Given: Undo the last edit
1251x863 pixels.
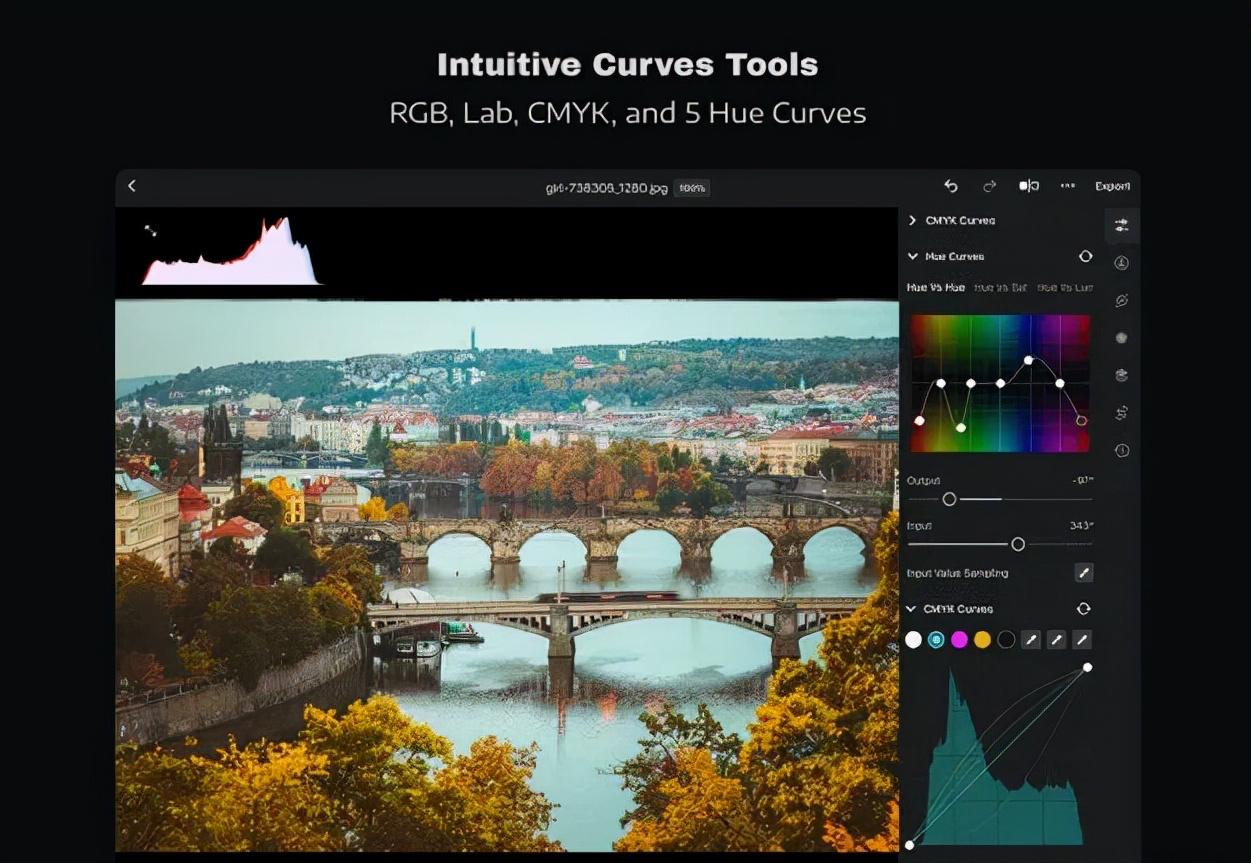Looking at the screenshot, I should point(951,186).
